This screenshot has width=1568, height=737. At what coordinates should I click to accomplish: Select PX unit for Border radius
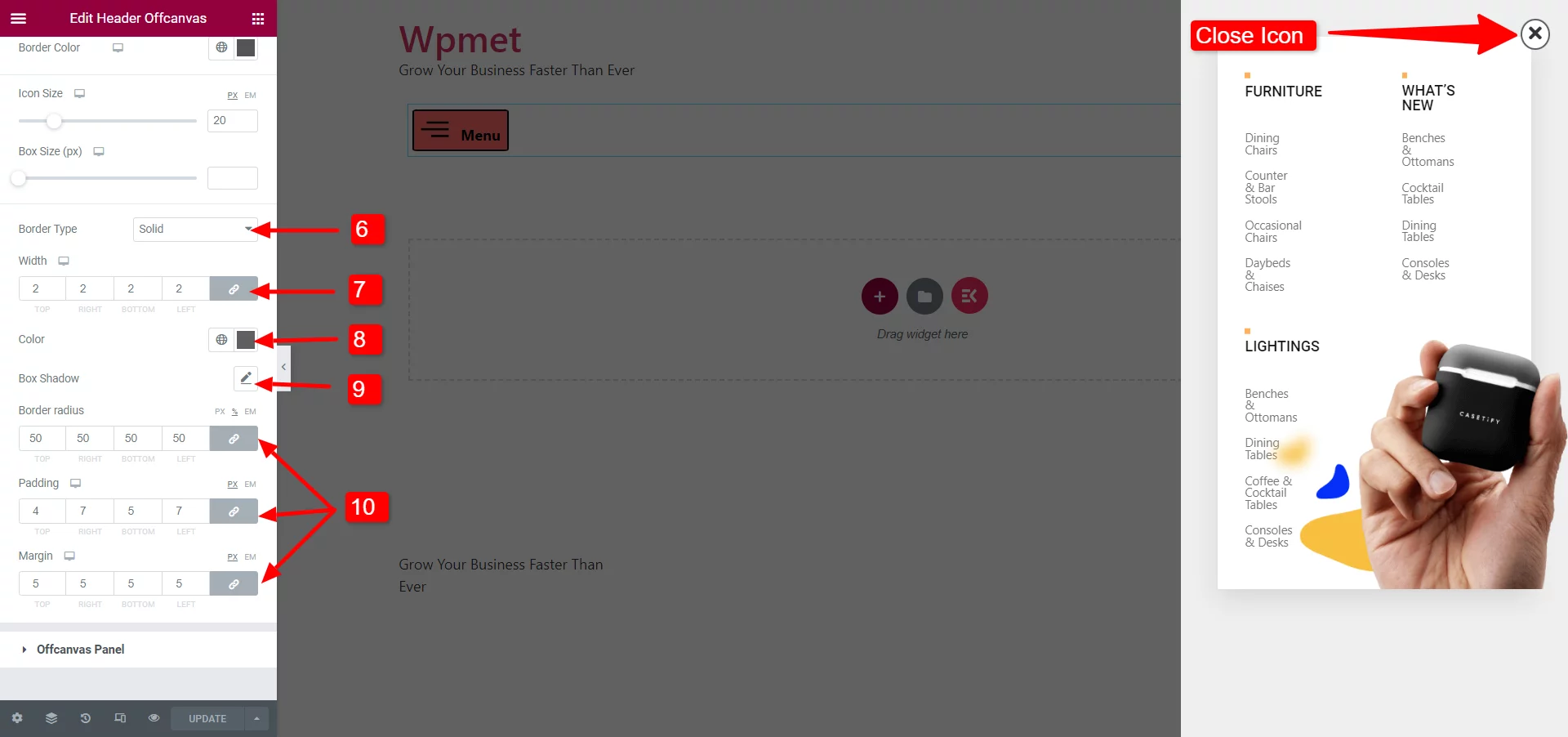coord(220,412)
